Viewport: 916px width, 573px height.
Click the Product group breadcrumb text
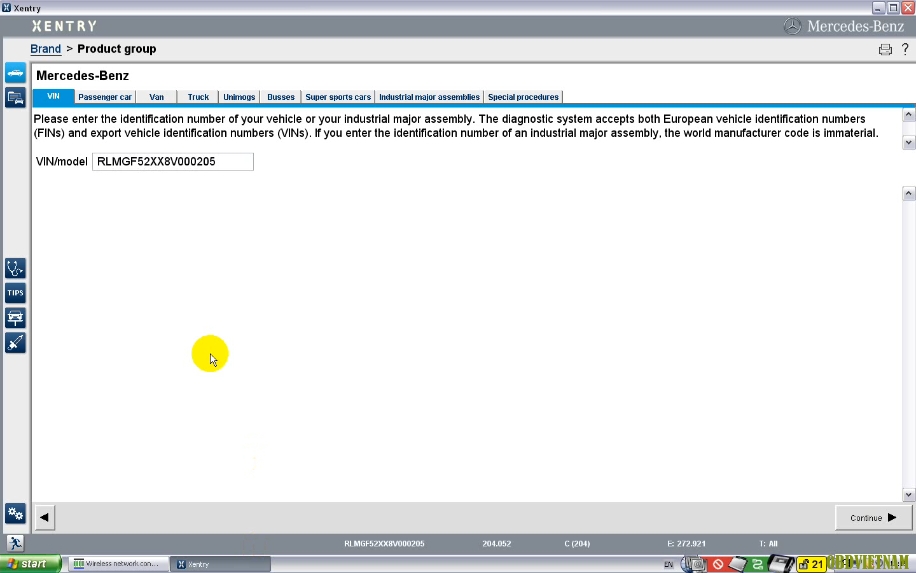[x=117, y=49]
